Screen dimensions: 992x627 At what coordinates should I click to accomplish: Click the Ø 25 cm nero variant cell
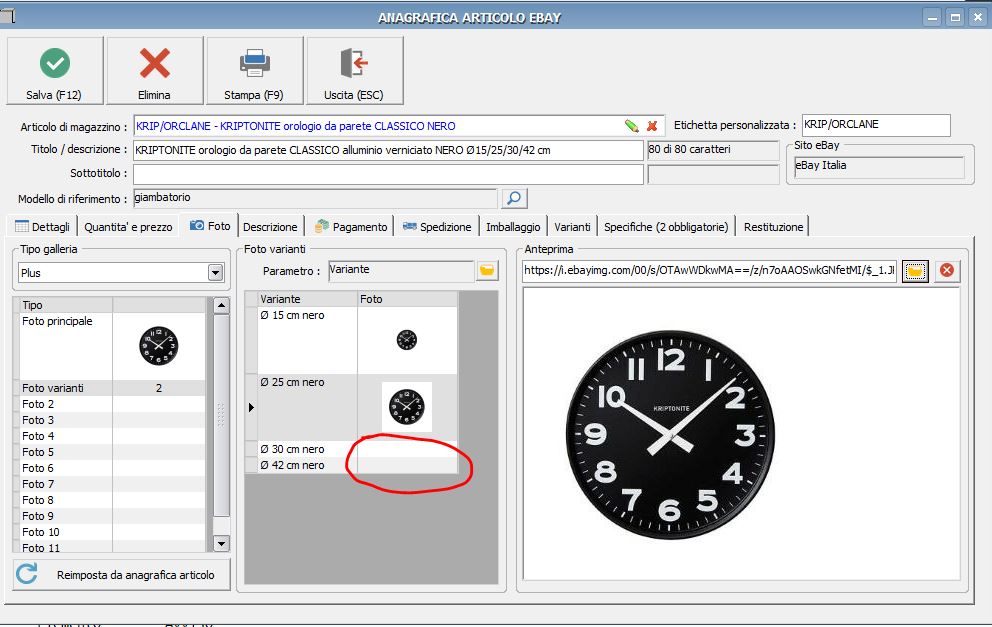[307, 407]
